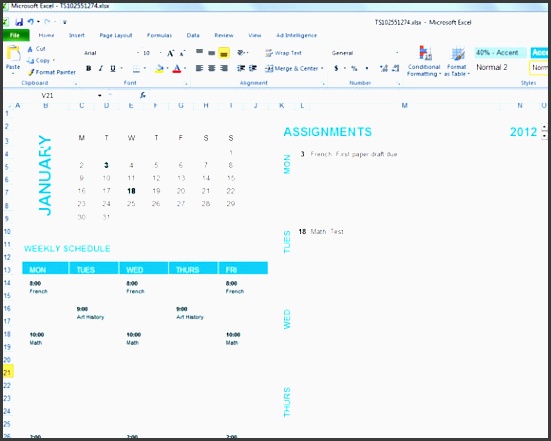Select row header 21
The height and width of the screenshot is (441, 551).
[x=8, y=372]
